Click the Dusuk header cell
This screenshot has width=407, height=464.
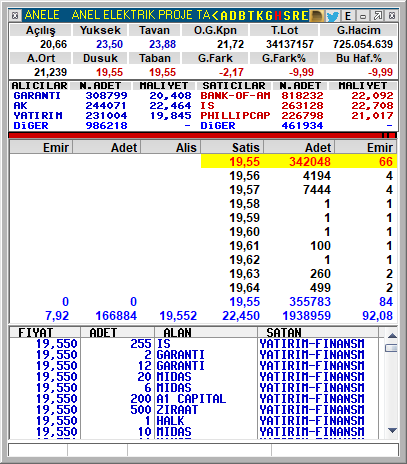(100, 58)
